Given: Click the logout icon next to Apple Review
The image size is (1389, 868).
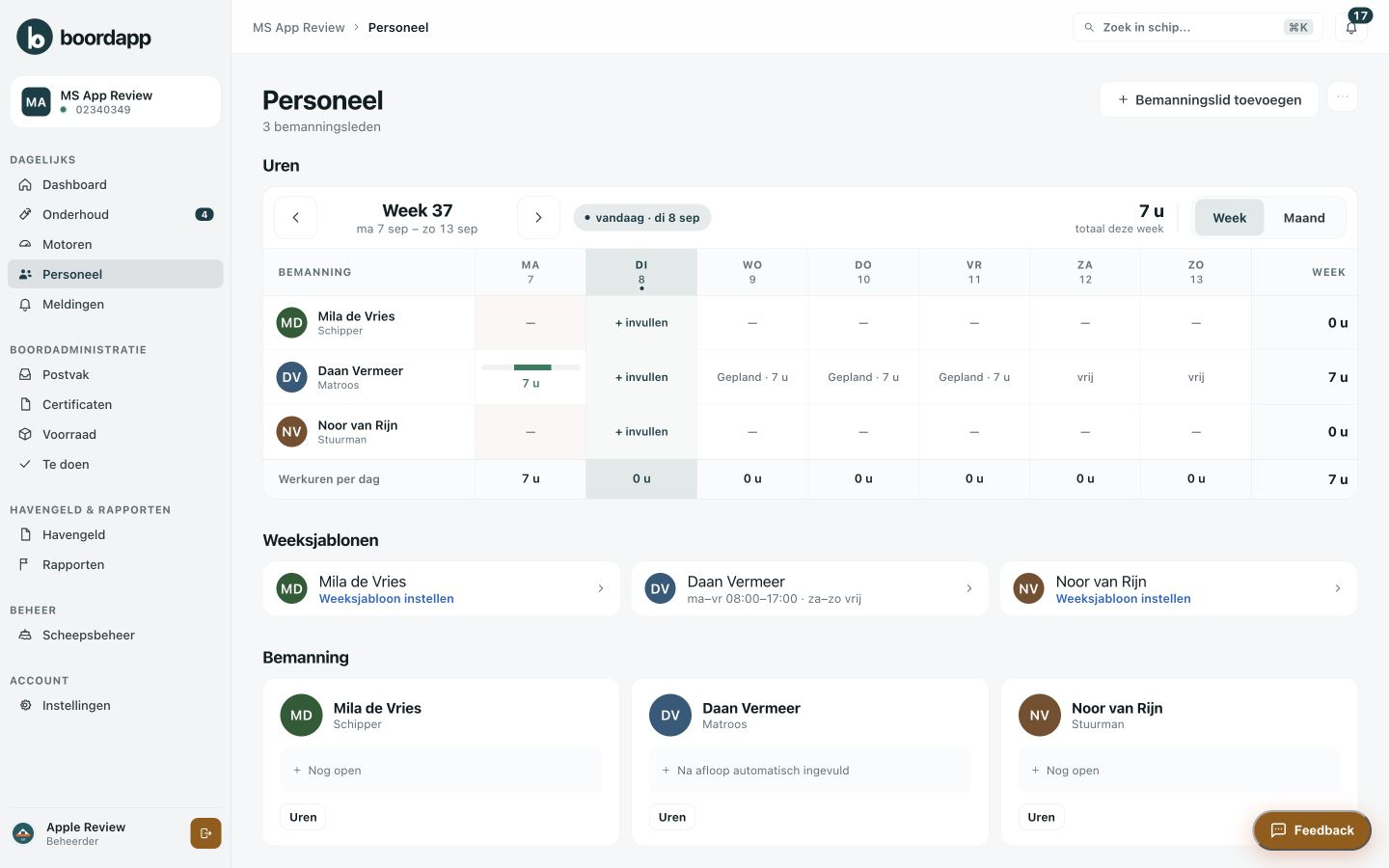Looking at the screenshot, I should 205,833.
